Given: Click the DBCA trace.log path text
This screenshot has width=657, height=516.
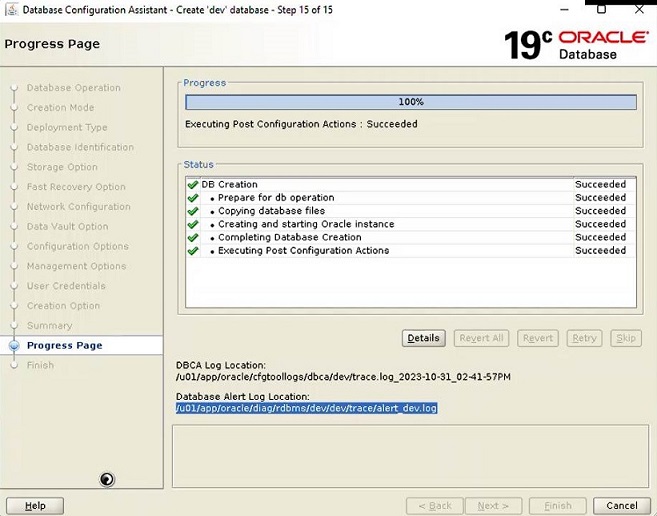Looking at the screenshot, I should (x=343, y=377).
